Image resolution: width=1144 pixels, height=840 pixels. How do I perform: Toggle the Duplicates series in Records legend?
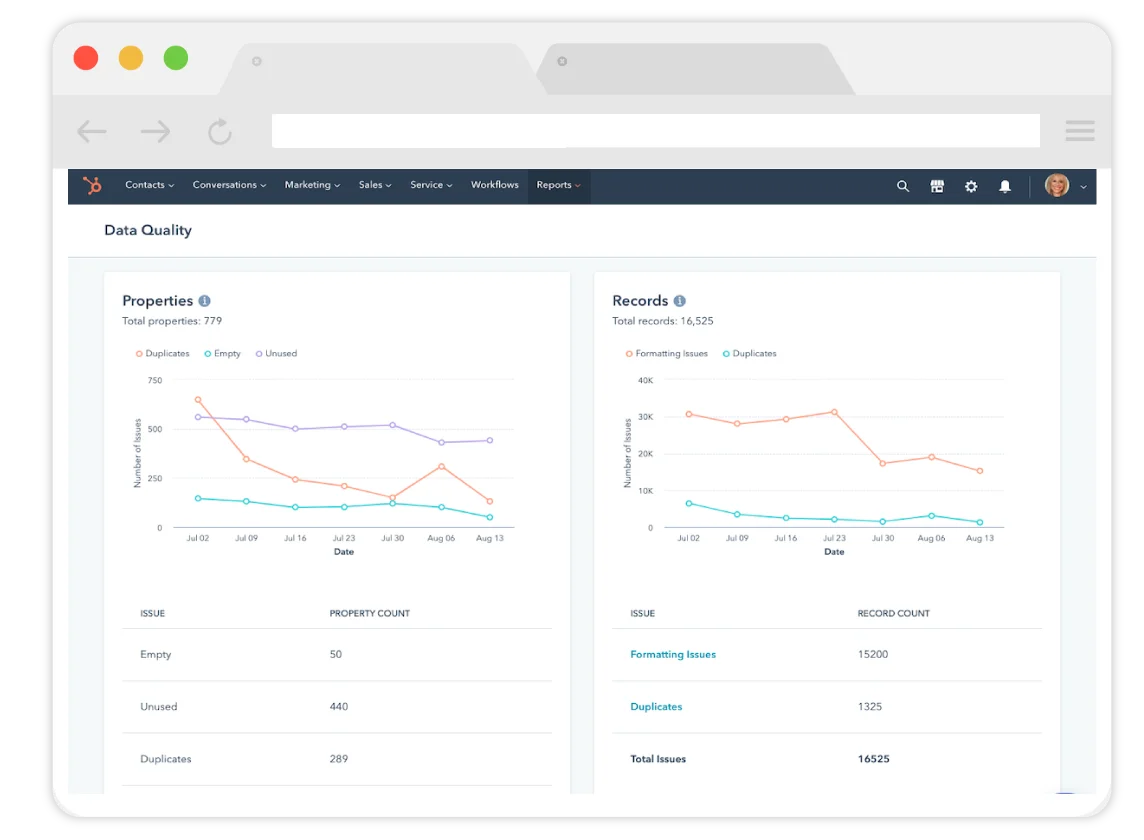pyautogui.click(x=749, y=353)
